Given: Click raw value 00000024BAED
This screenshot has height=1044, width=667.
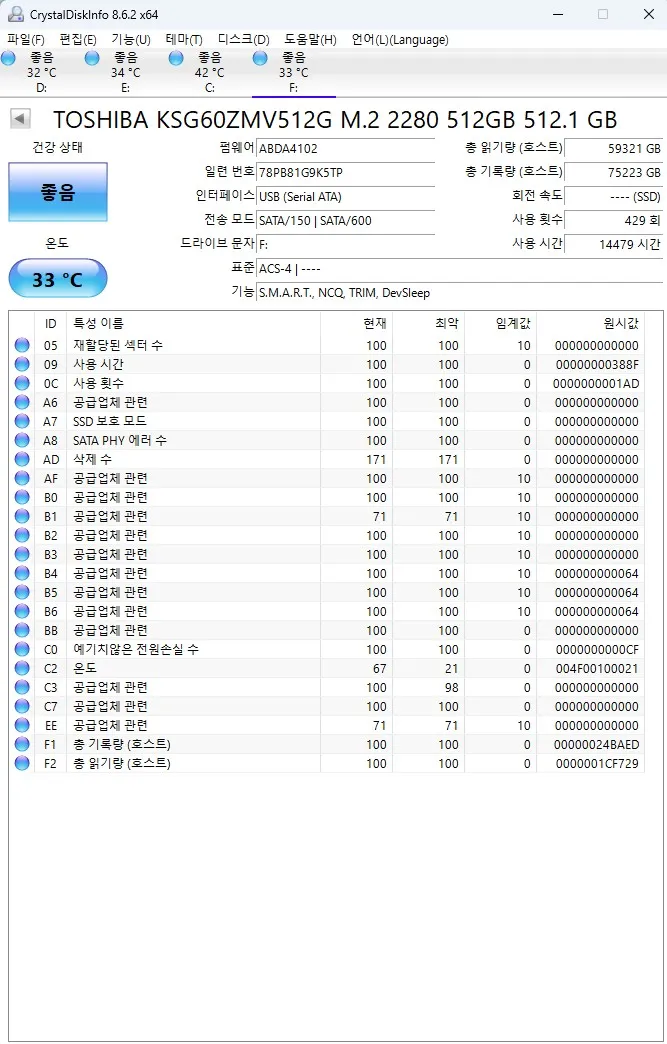Looking at the screenshot, I should pyautogui.click(x=596, y=744).
